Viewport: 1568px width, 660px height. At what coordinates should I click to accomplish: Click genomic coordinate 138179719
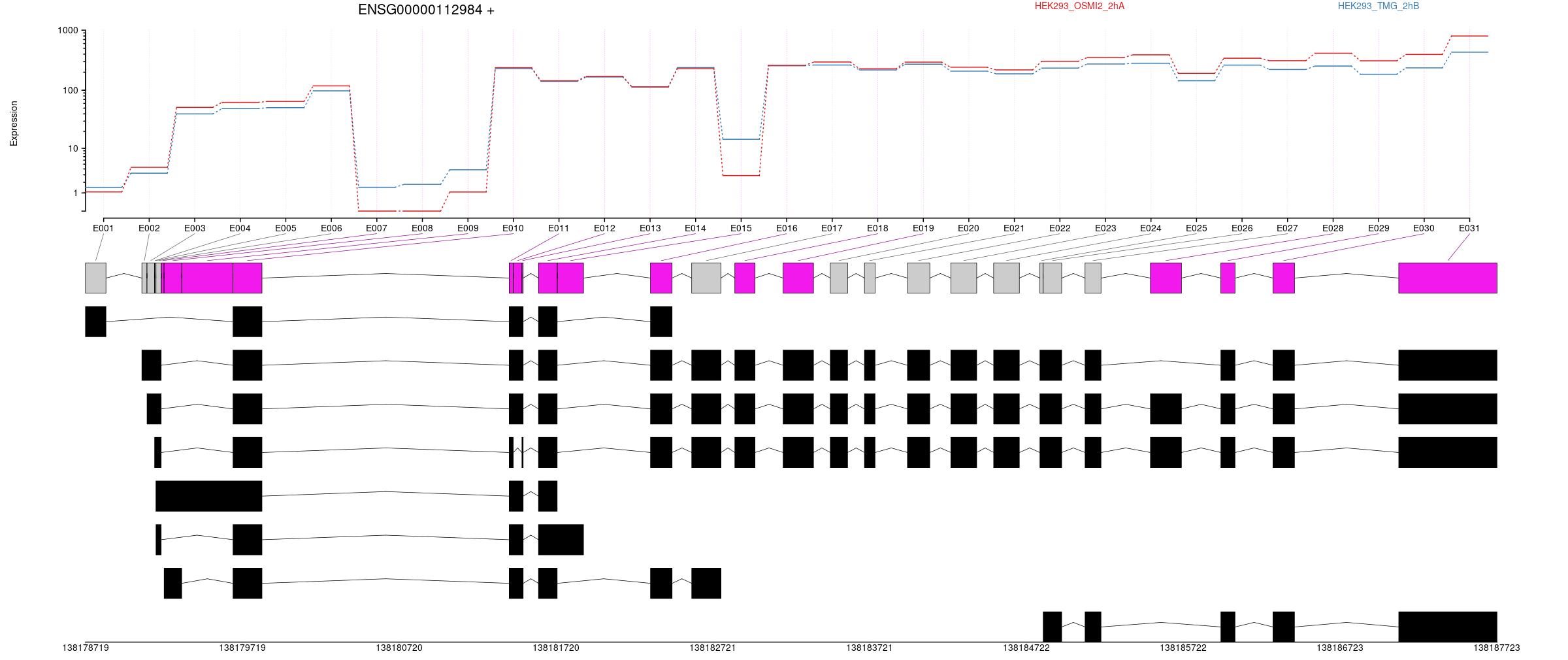click(242, 648)
